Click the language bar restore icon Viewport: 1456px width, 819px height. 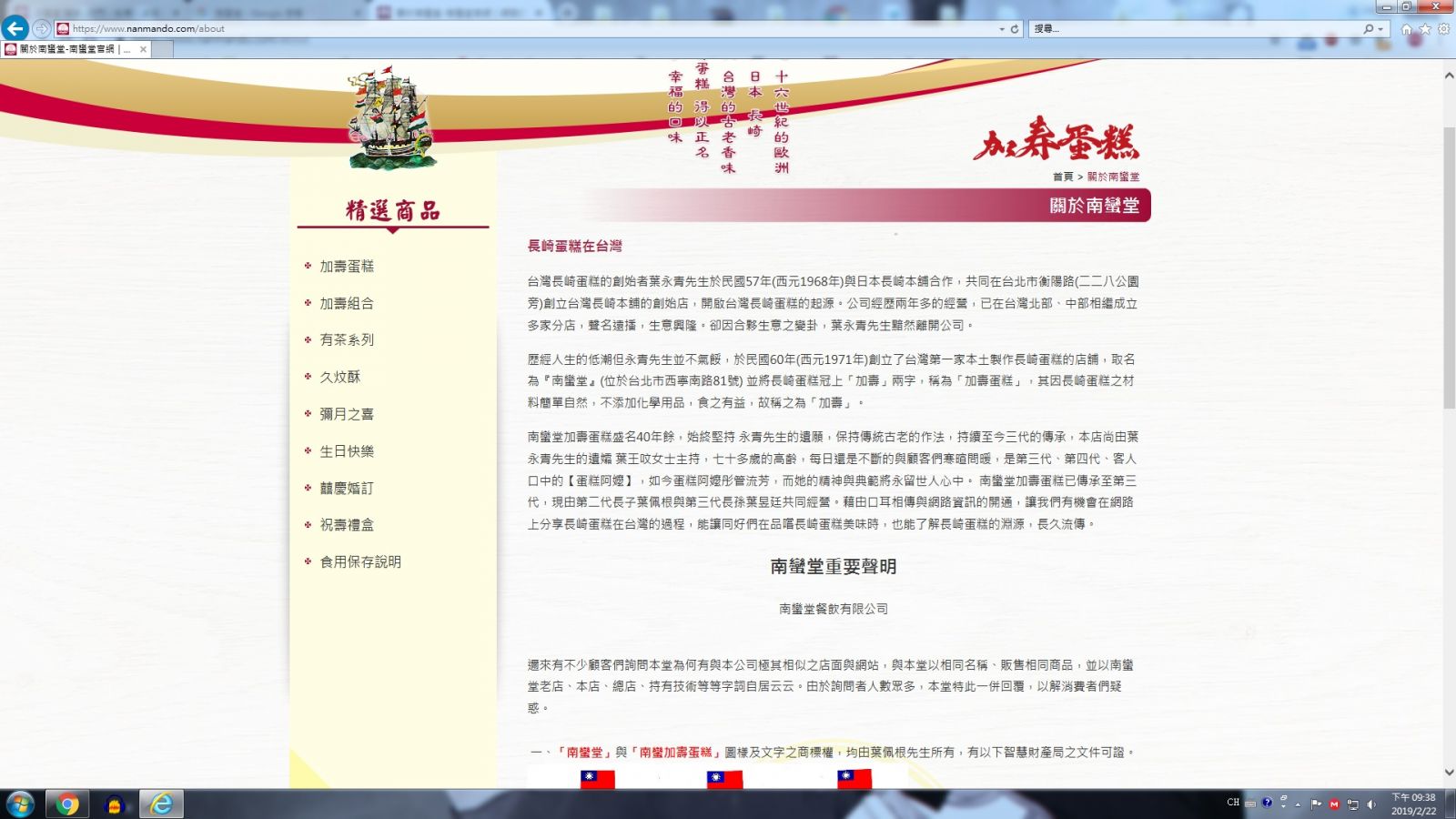(x=1284, y=798)
